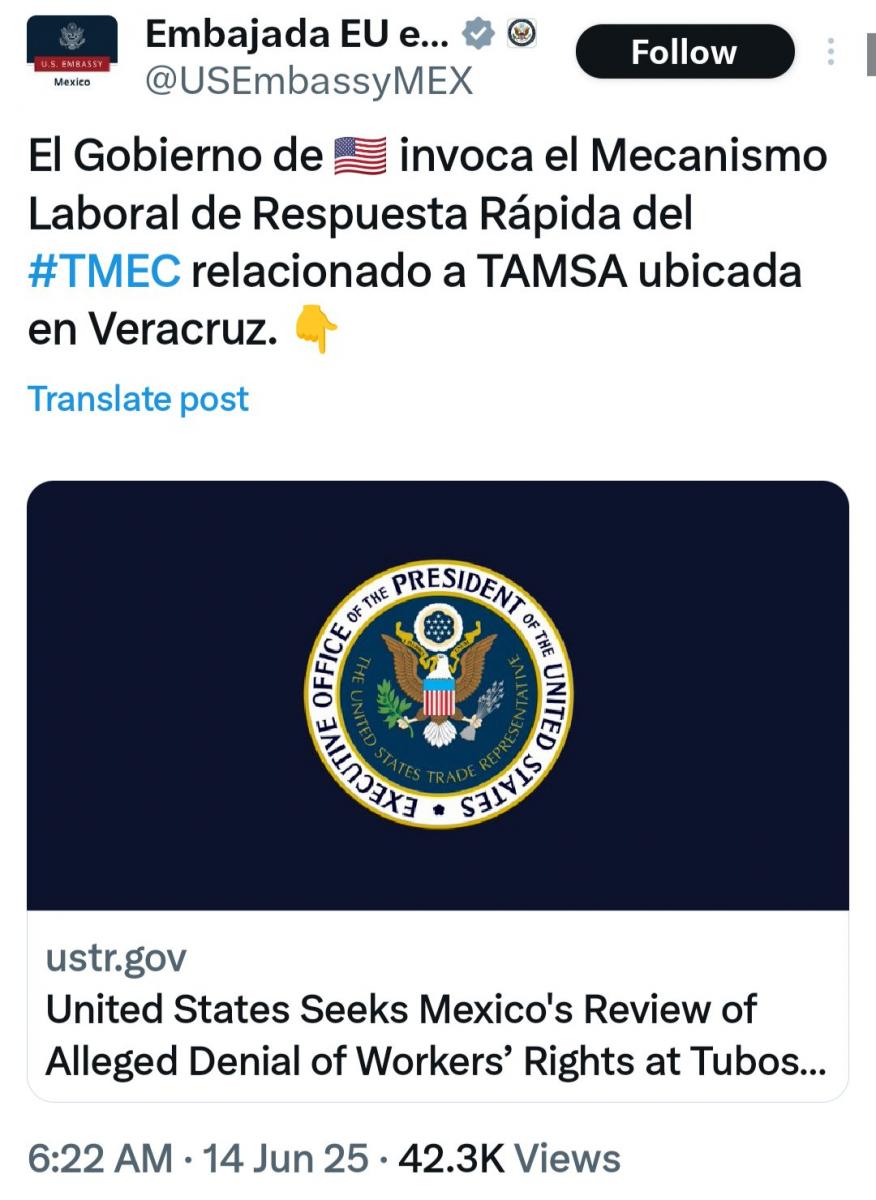
Task: View the 42.3K Views count
Action: coord(509,1158)
